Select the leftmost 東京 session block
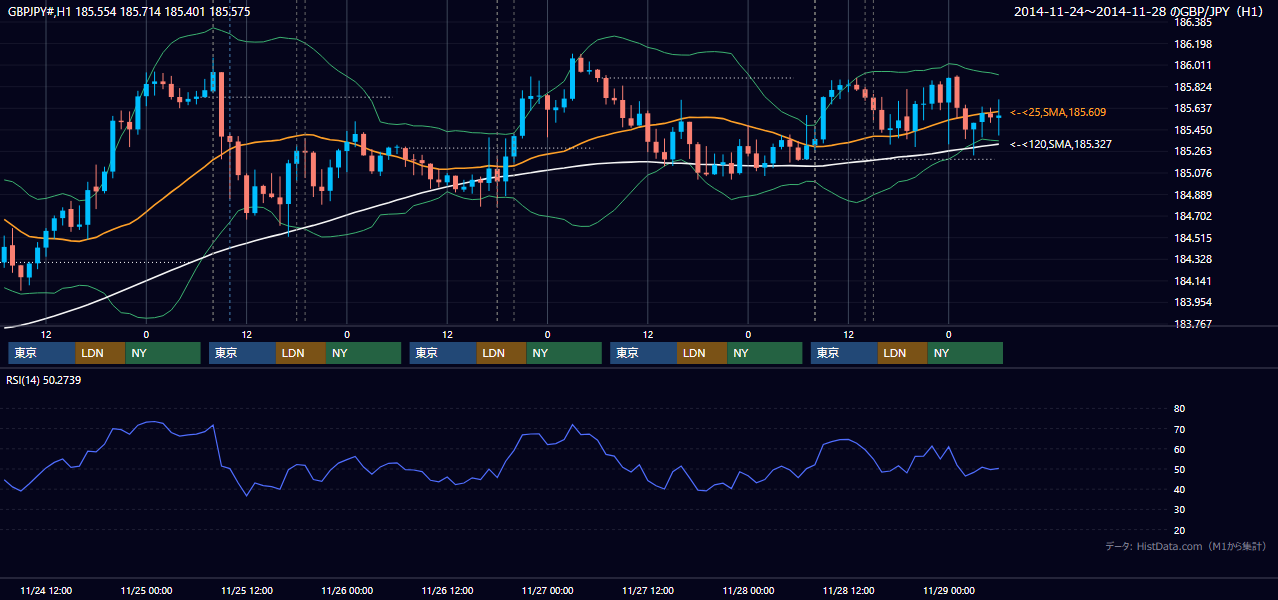Screen dimensions: 1278x600 tap(41, 353)
